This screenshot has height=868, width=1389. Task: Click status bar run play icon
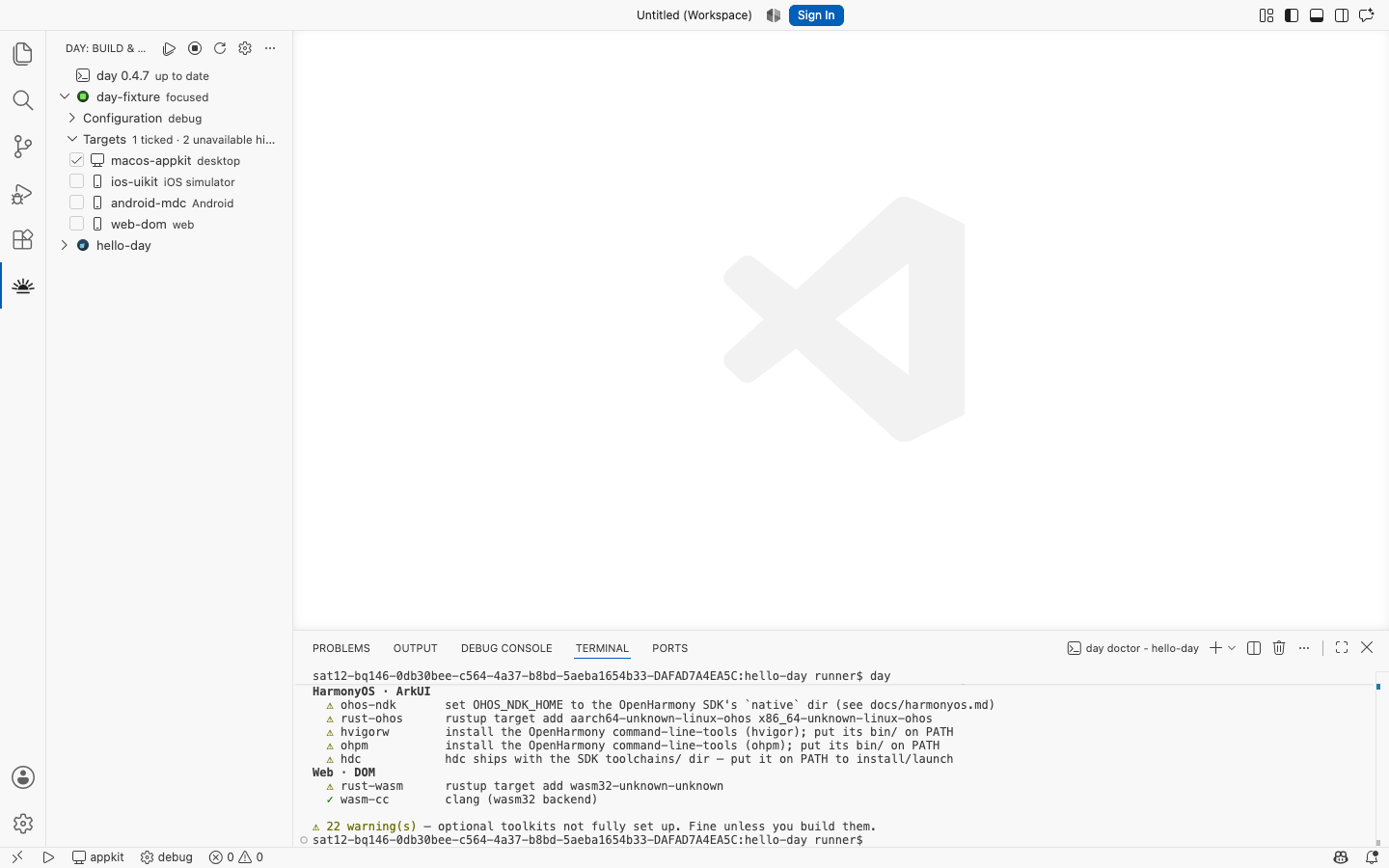pyautogui.click(x=48, y=857)
